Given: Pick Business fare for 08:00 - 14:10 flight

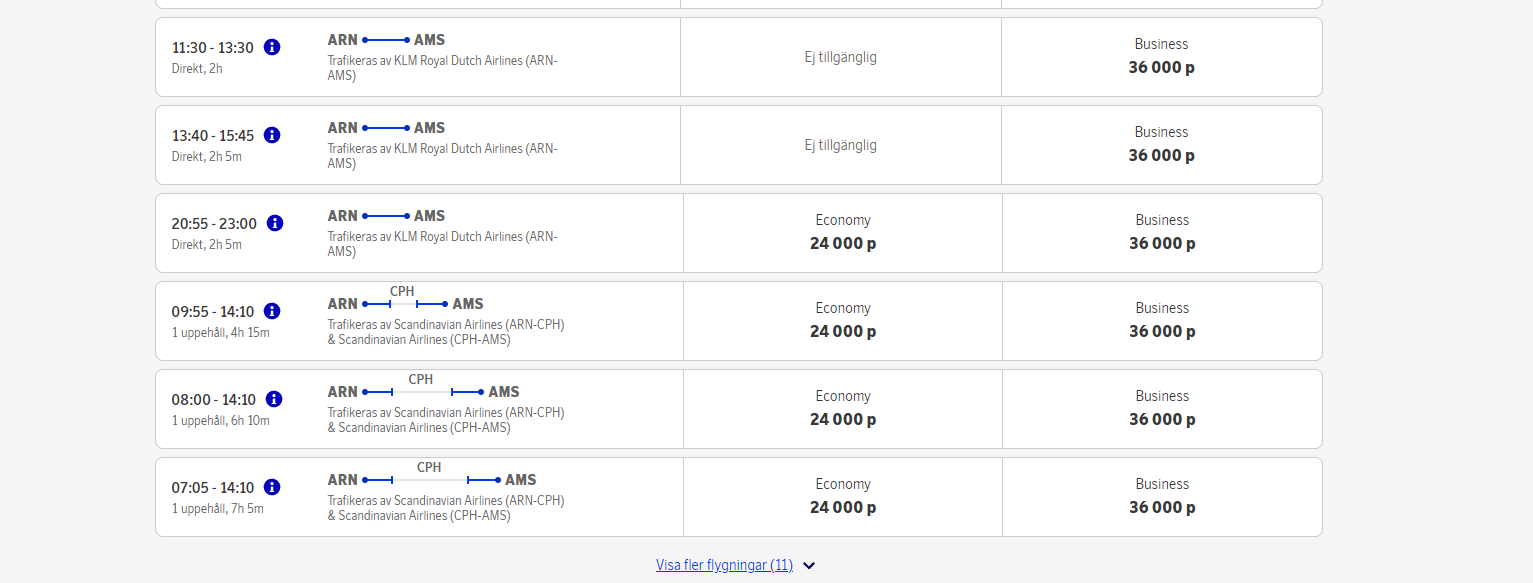Looking at the screenshot, I should (x=1161, y=409).
